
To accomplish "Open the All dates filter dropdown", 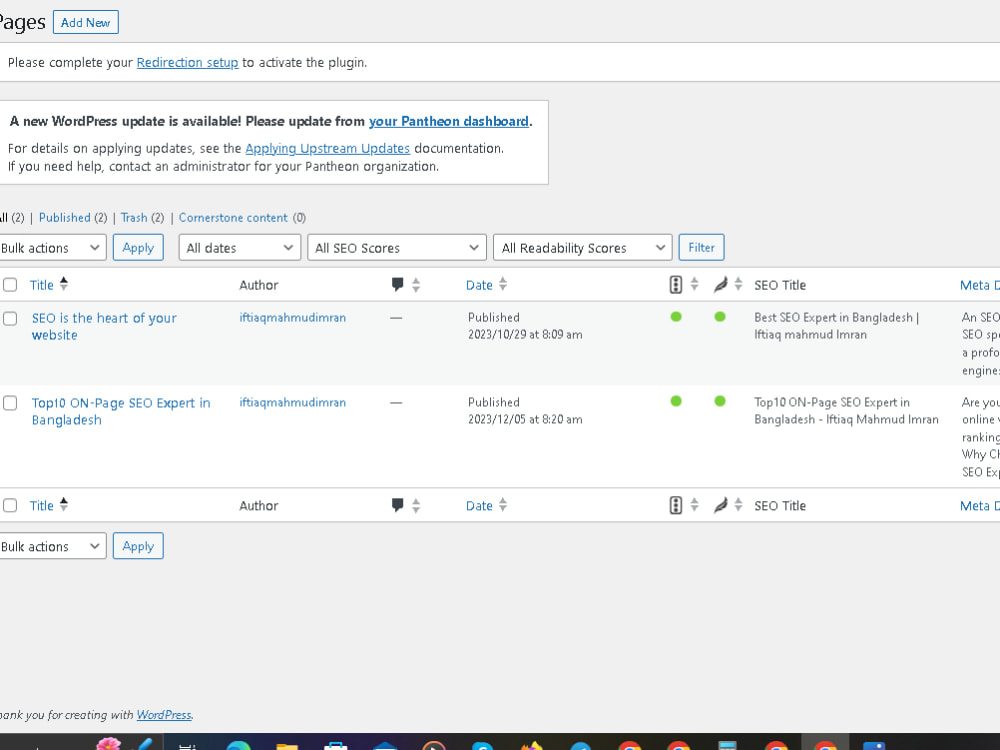I will [240, 247].
